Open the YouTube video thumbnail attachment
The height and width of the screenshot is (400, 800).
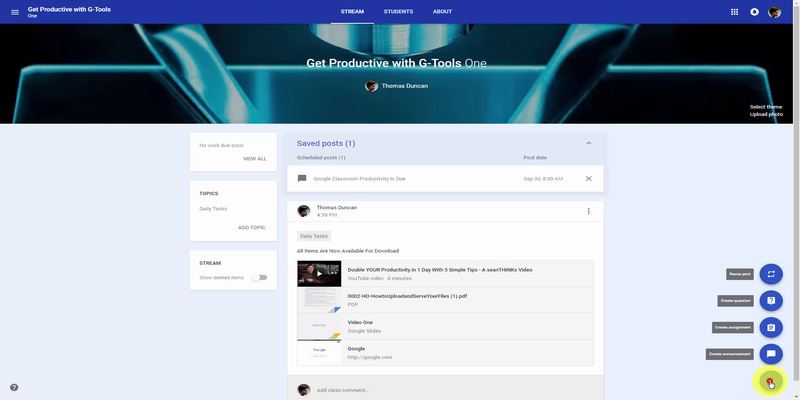coord(319,273)
